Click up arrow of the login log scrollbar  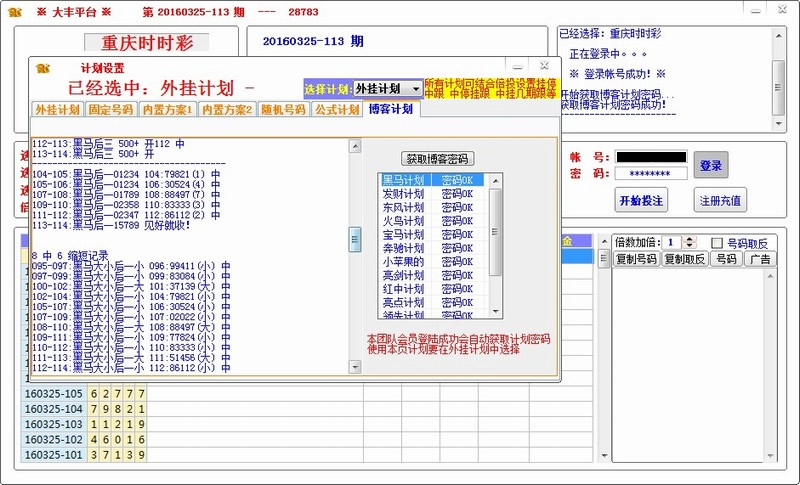778,36
